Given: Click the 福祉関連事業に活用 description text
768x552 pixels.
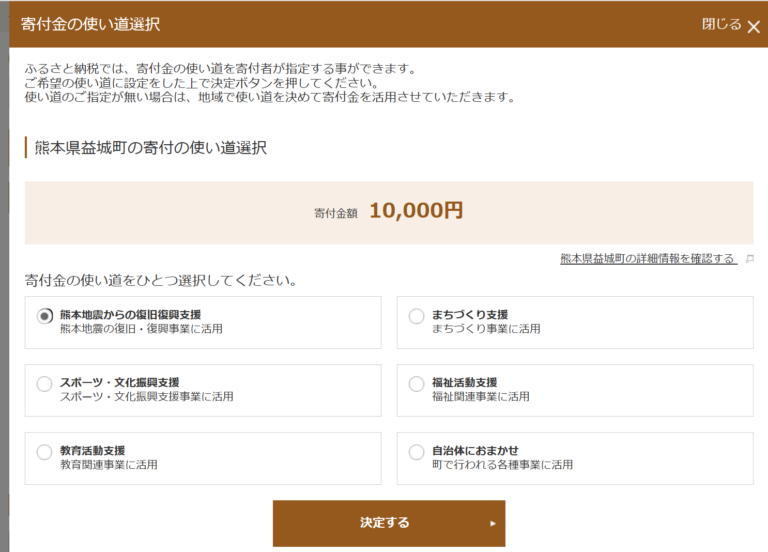Looking at the screenshot, I should (480, 397).
